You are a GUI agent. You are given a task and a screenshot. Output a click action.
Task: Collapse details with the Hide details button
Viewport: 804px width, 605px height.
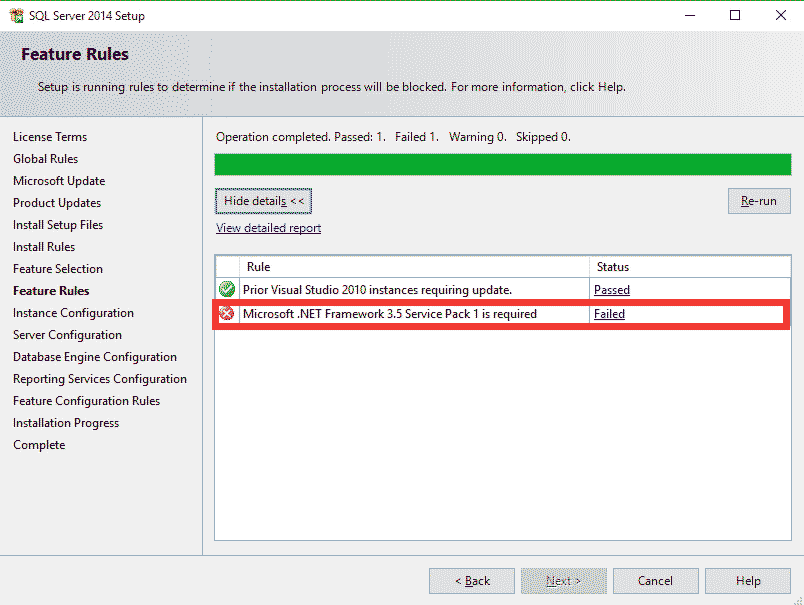point(263,200)
